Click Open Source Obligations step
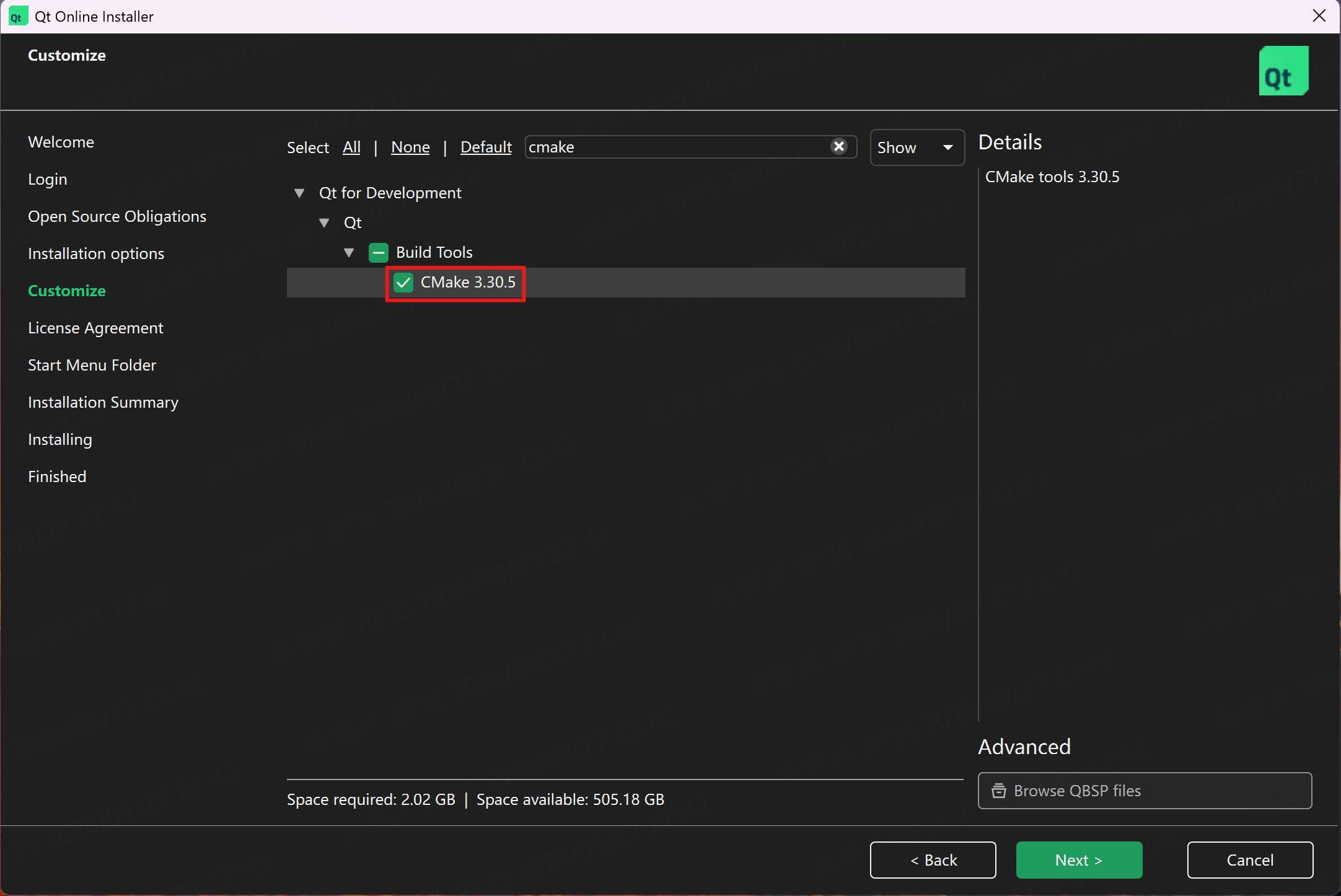The width and height of the screenshot is (1341, 896). [117, 217]
